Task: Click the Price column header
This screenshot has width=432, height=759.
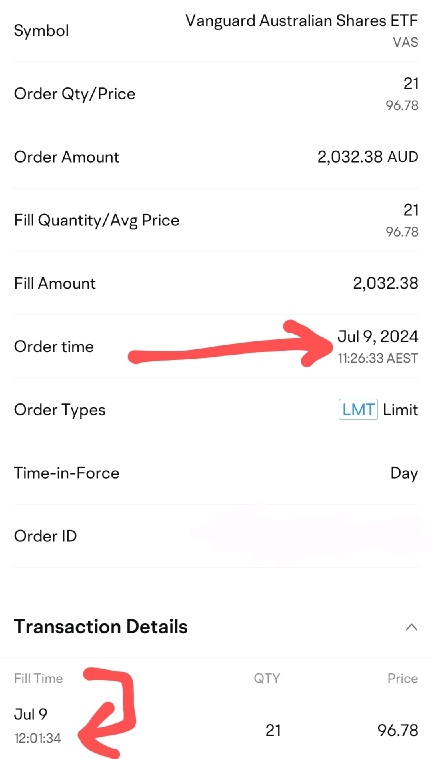Action: (403, 678)
